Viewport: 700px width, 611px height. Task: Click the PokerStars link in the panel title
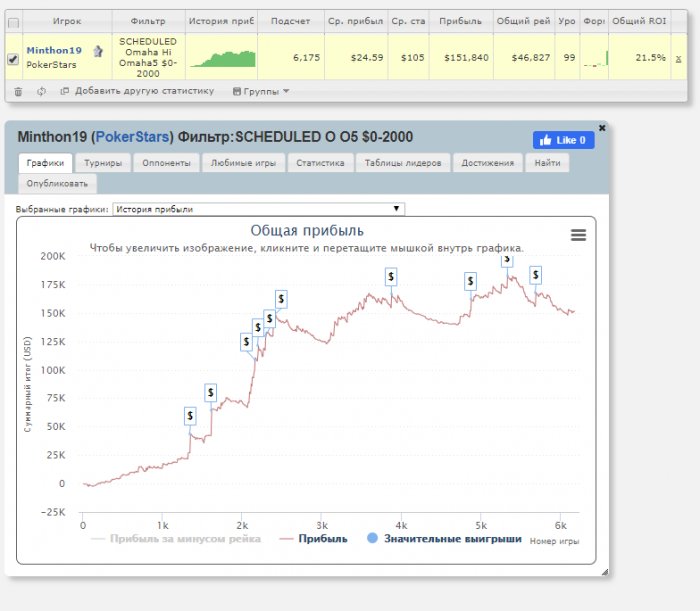point(132,137)
